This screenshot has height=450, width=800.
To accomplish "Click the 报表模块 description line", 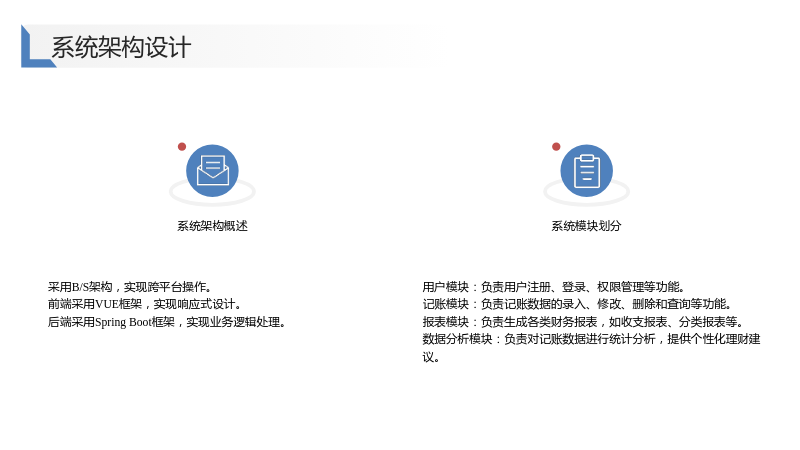I will 583,322.
